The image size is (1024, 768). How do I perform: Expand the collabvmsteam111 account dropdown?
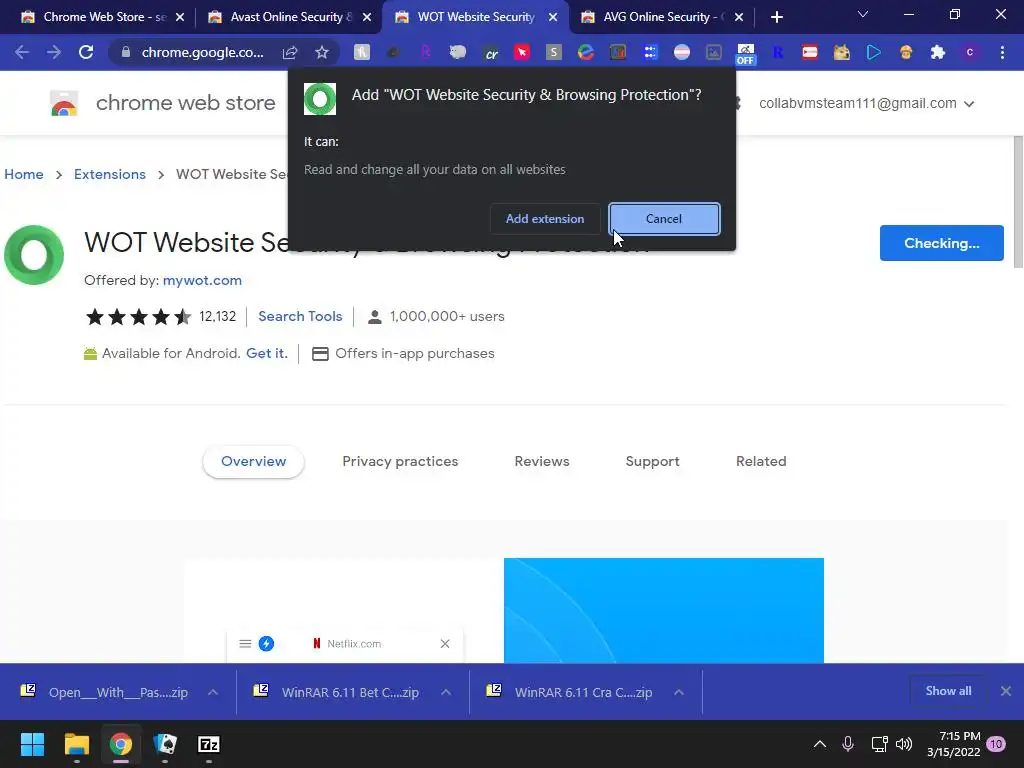969,104
